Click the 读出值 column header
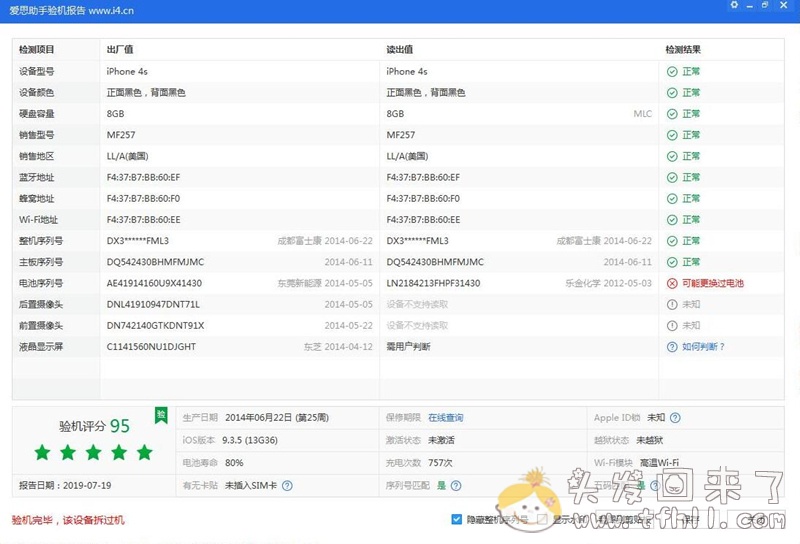 pos(399,50)
